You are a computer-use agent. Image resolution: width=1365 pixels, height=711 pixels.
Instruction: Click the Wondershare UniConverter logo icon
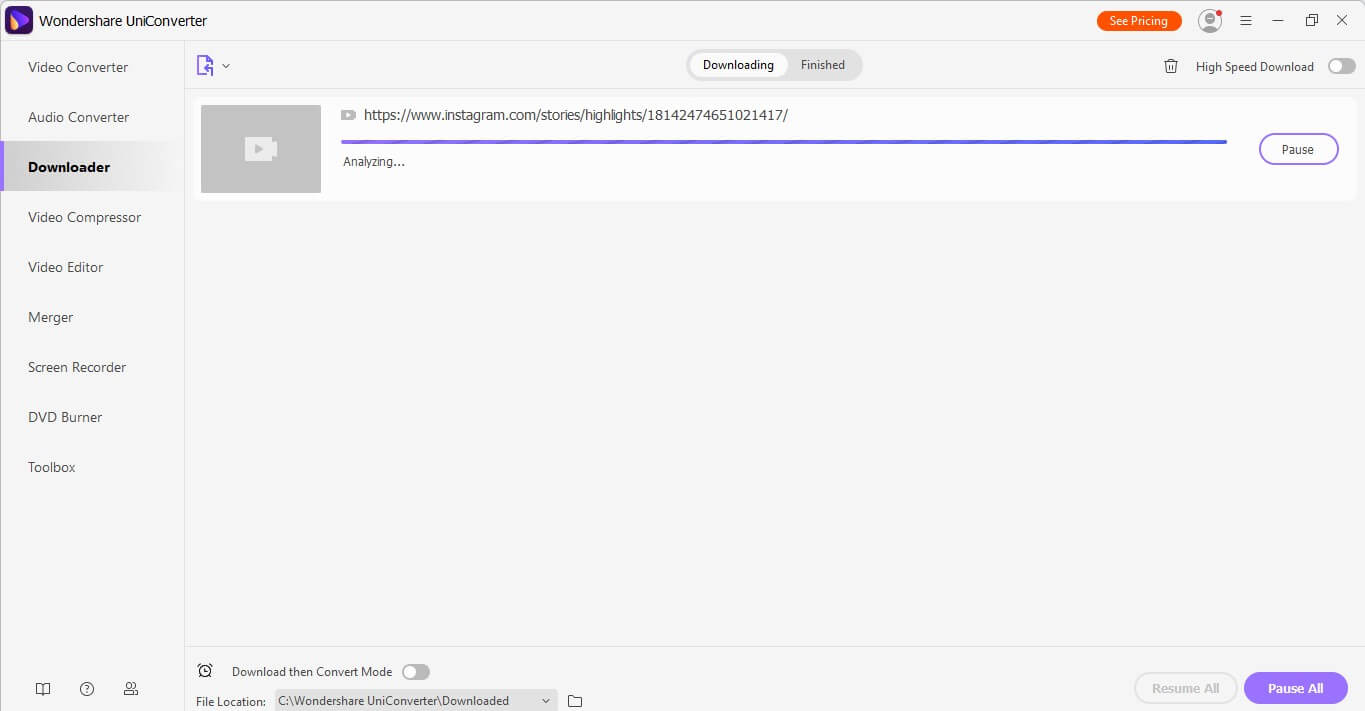click(x=19, y=20)
